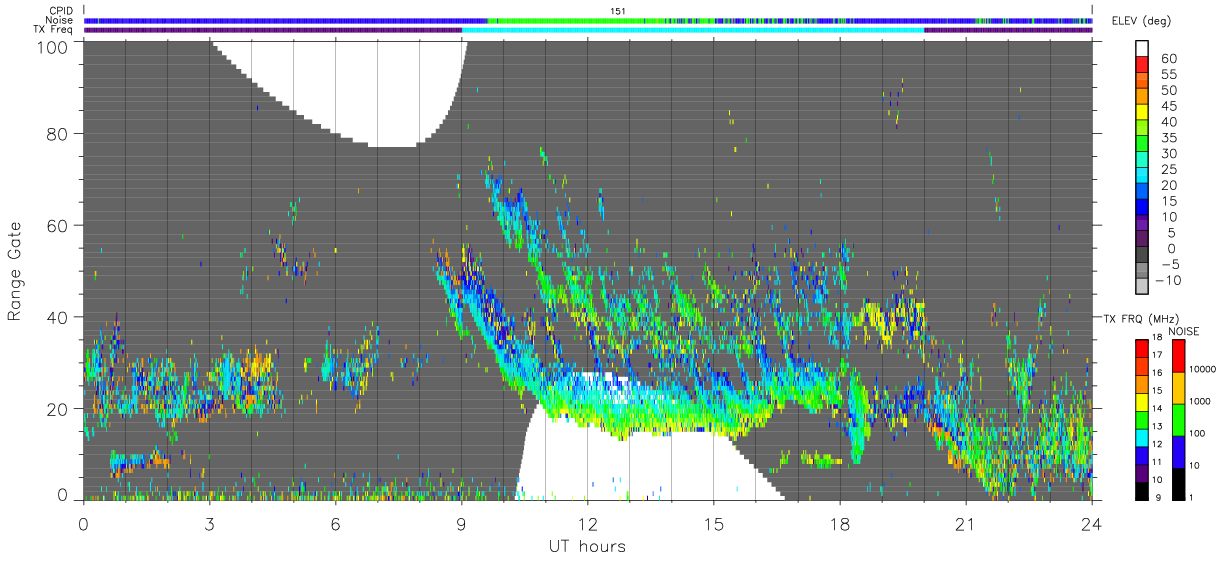The width and height of the screenshot is (1228, 567).
Task: Click the TX Freq row label
Action: [53, 30]
